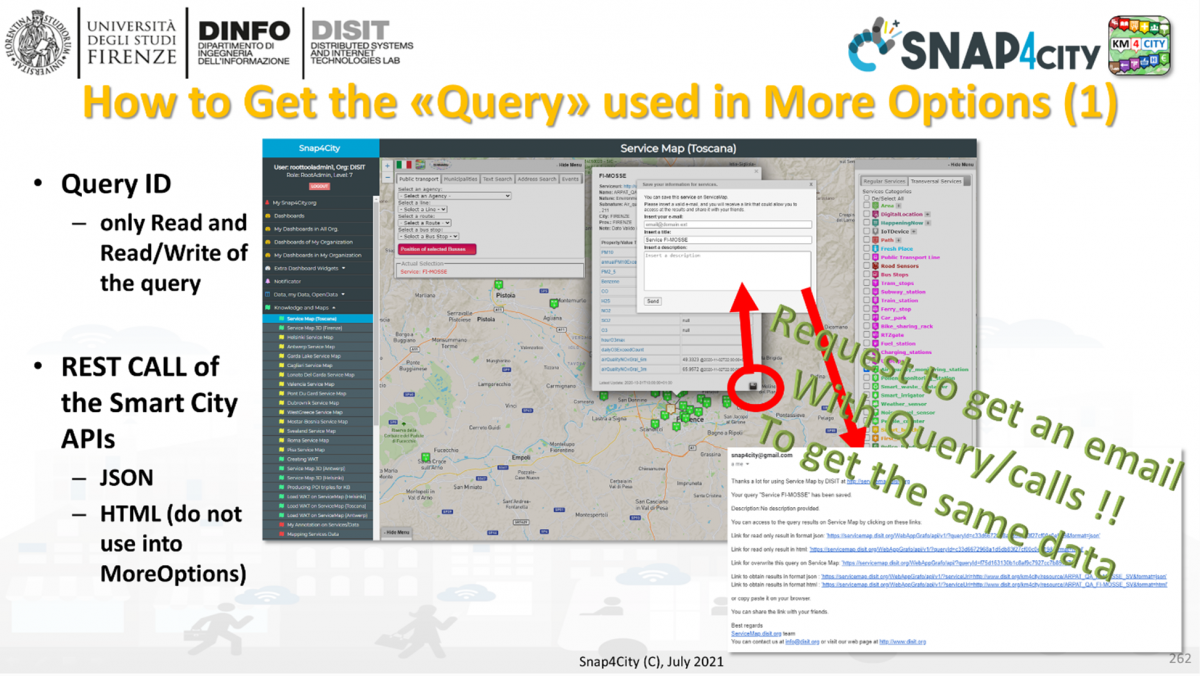Click the red LOGOUT button

click(319, 186)
